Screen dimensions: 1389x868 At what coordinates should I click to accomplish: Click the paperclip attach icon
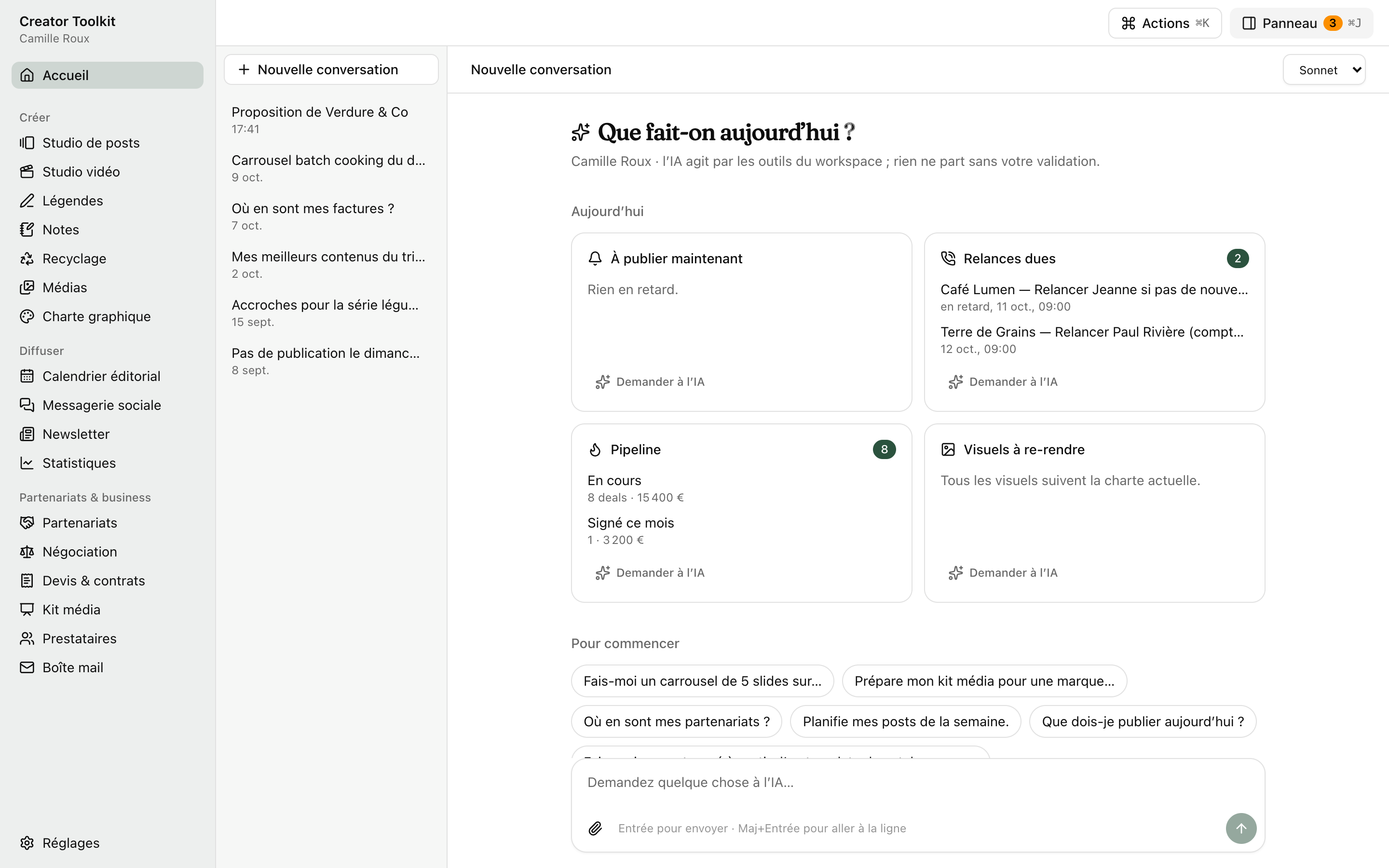tap(595, 828)
